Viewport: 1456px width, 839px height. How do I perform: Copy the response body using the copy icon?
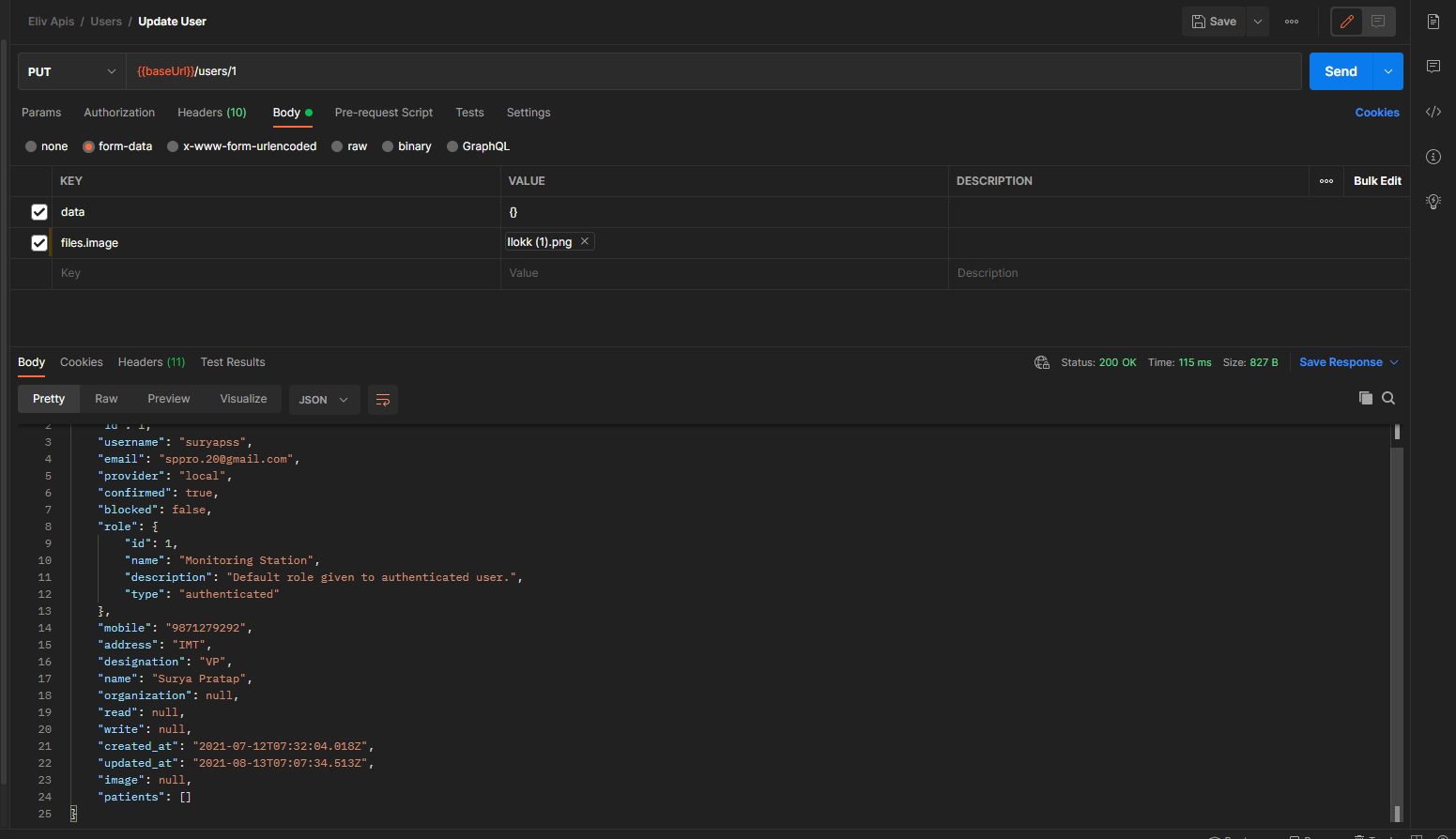point(1366,398)
